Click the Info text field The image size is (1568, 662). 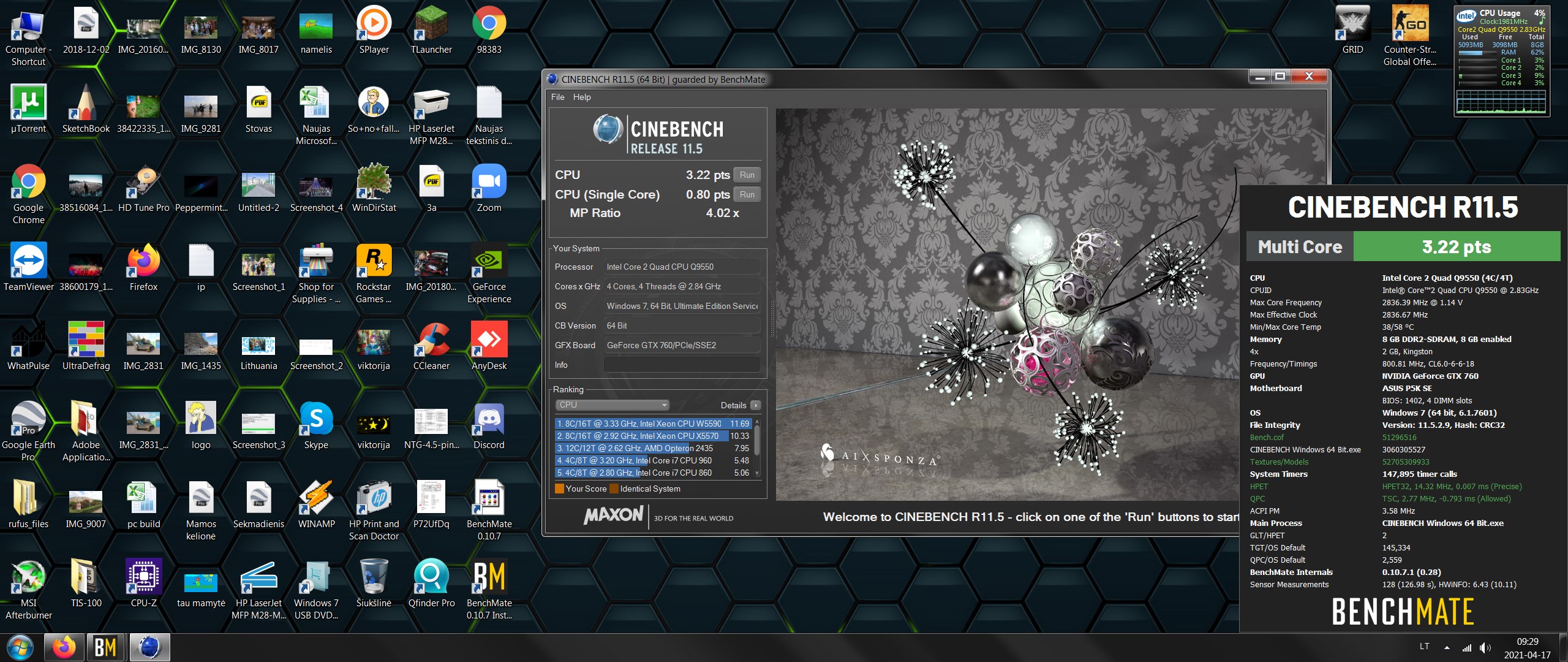(682, 365)
